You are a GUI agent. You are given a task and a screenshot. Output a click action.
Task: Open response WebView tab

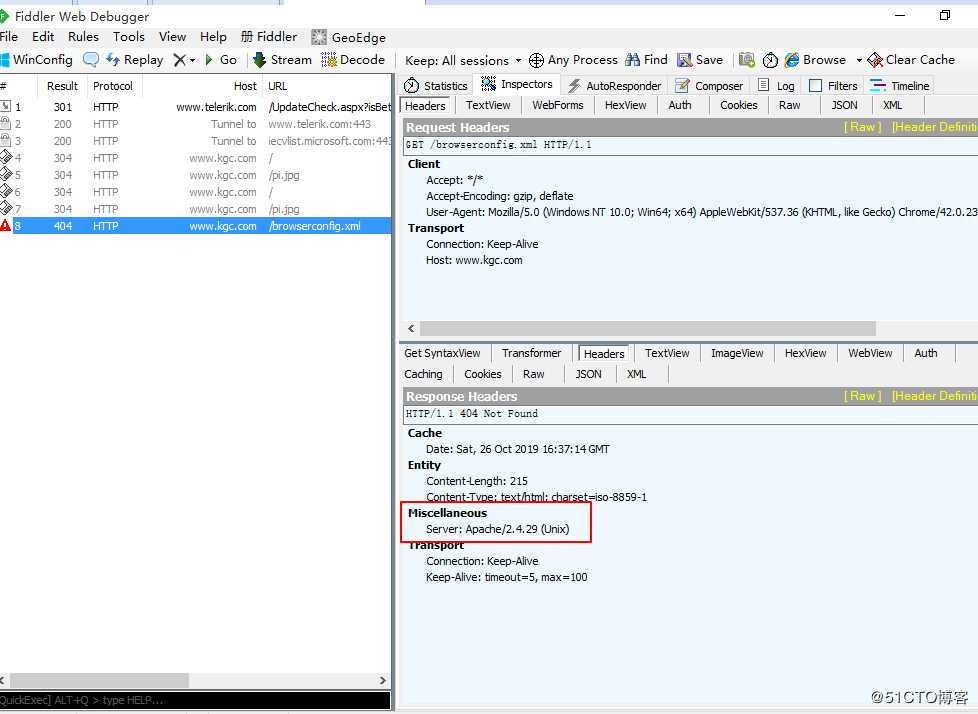pyautogui.click(x=870, y=353)
